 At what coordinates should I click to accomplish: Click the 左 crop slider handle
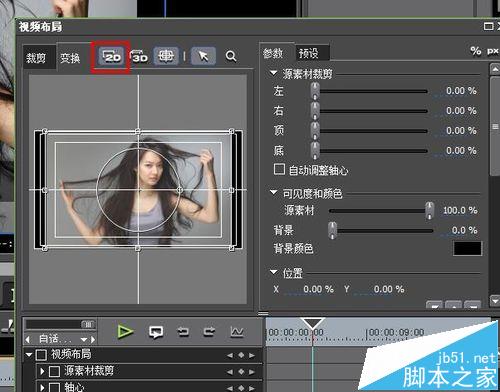[315, 91]
